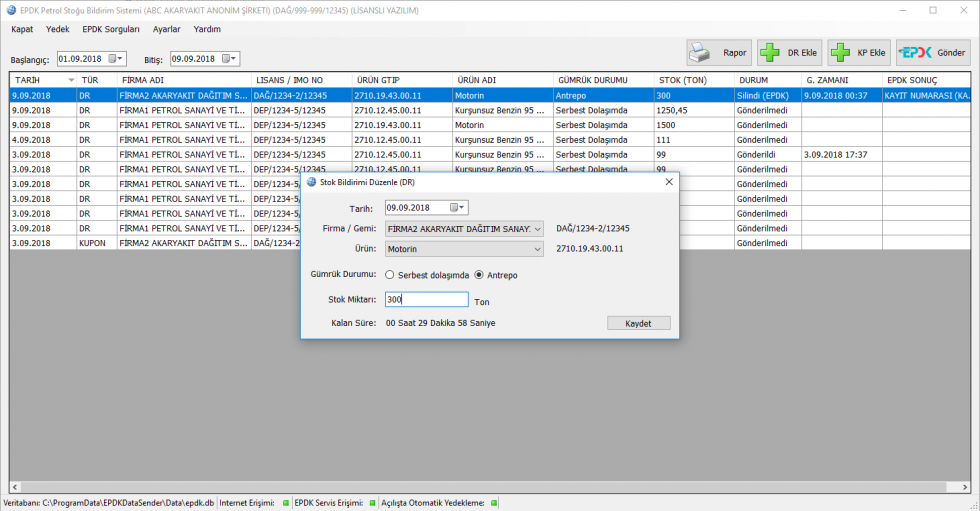Click the EPDK Gönder button
980x511 pixels.
click(932, 53)
